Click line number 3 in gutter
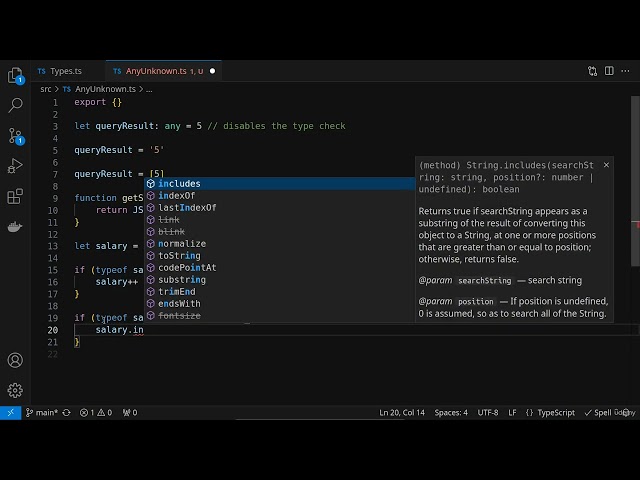640x480 pixels. pyautogui.click(x=55, y=126)
